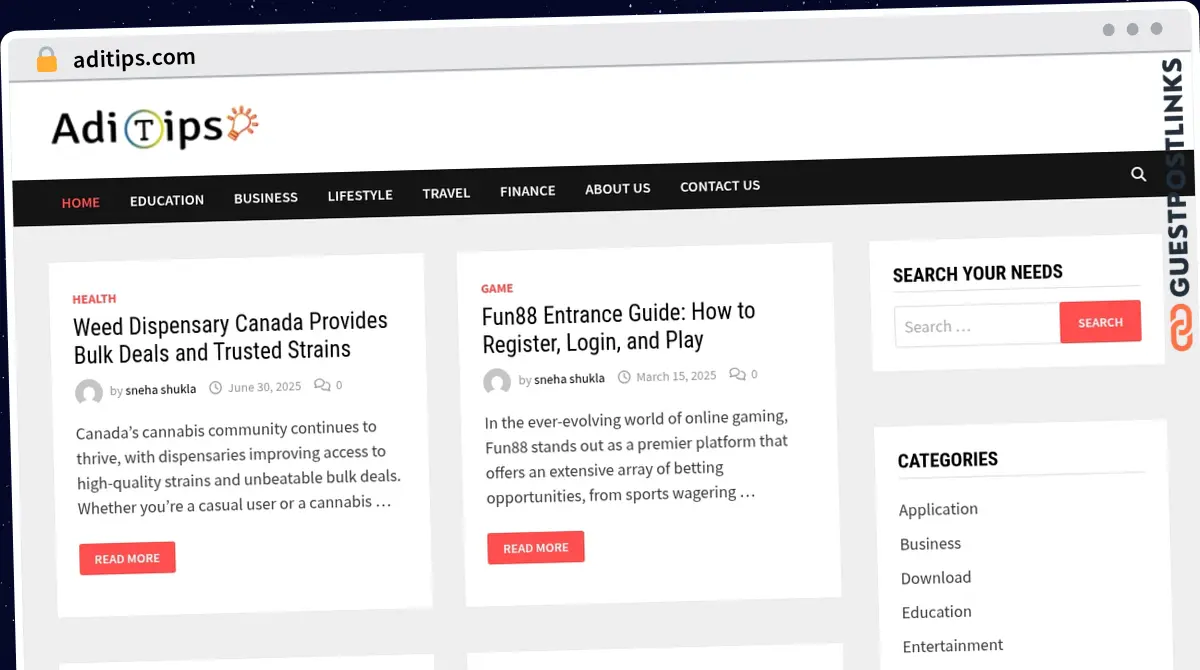The height and width of the screenshot is (670, 1200).
Task: Click the GuestPostLinks chain icon
Action: pos(1182,328)
